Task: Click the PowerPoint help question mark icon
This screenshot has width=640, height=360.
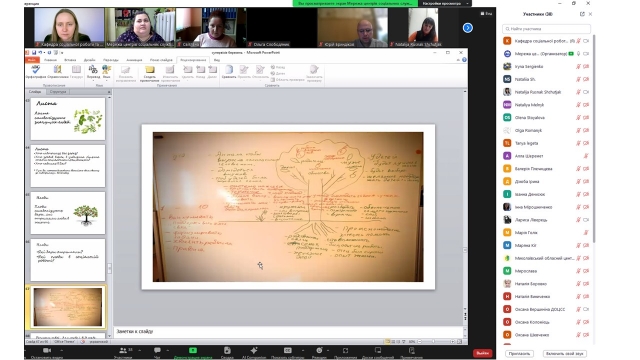Action: coord(464,60)
